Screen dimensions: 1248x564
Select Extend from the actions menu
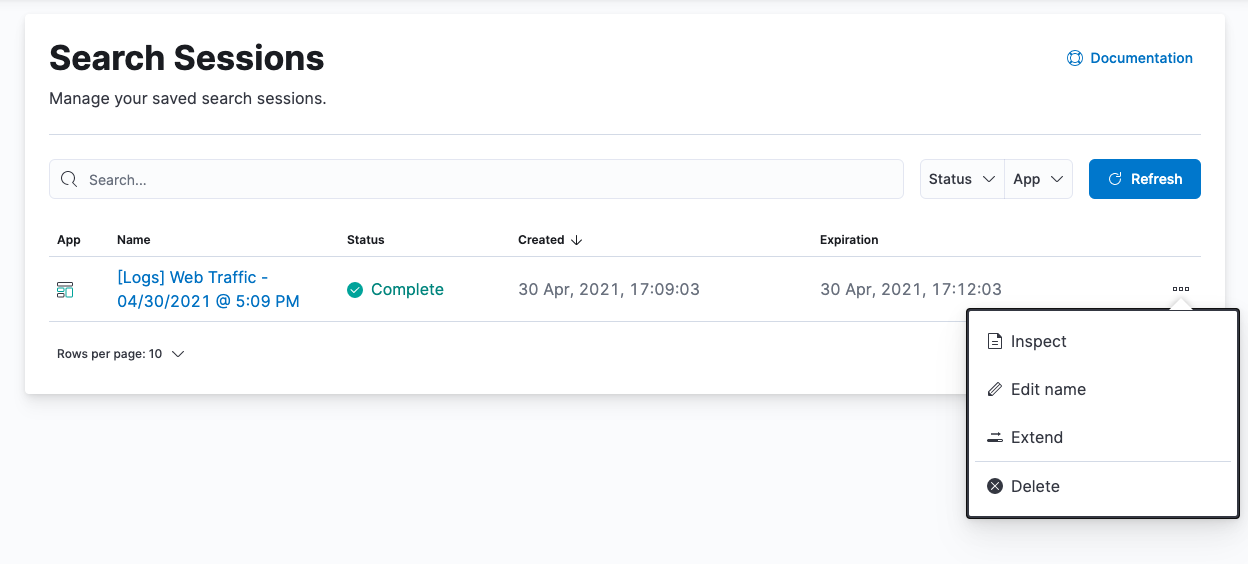(1103, 437)
